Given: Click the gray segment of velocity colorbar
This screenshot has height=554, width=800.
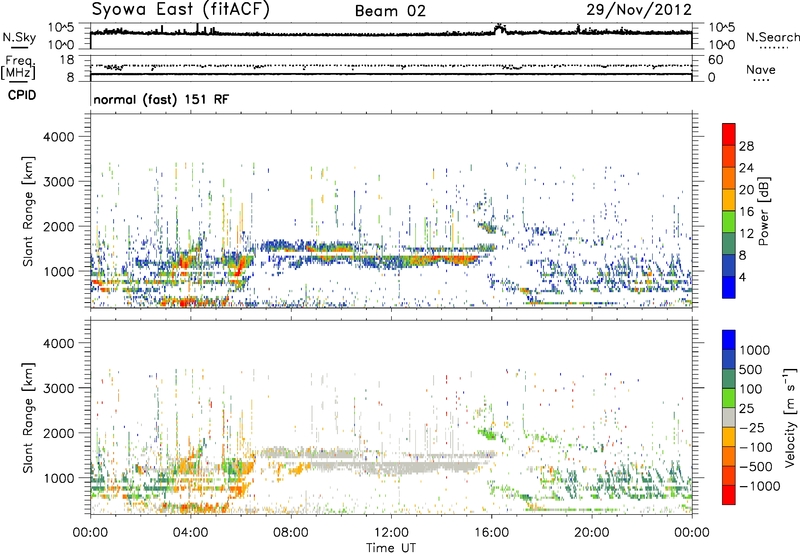Looking at the screenshot, I should pos(729,418).
